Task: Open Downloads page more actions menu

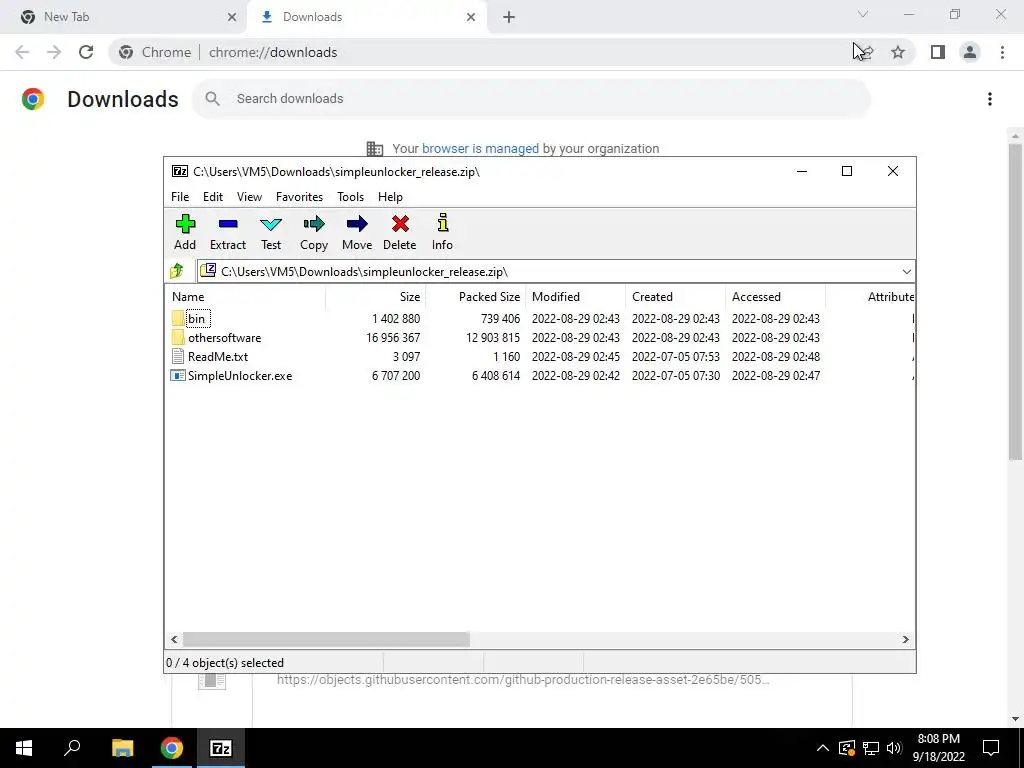Action: [990, 99]
